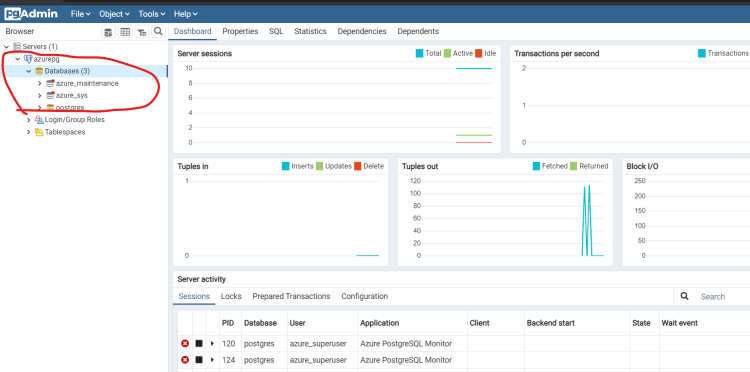This screenshot has height=372, width=750.
Task: Switch to the SQL tab
Action: click(276, 31)
